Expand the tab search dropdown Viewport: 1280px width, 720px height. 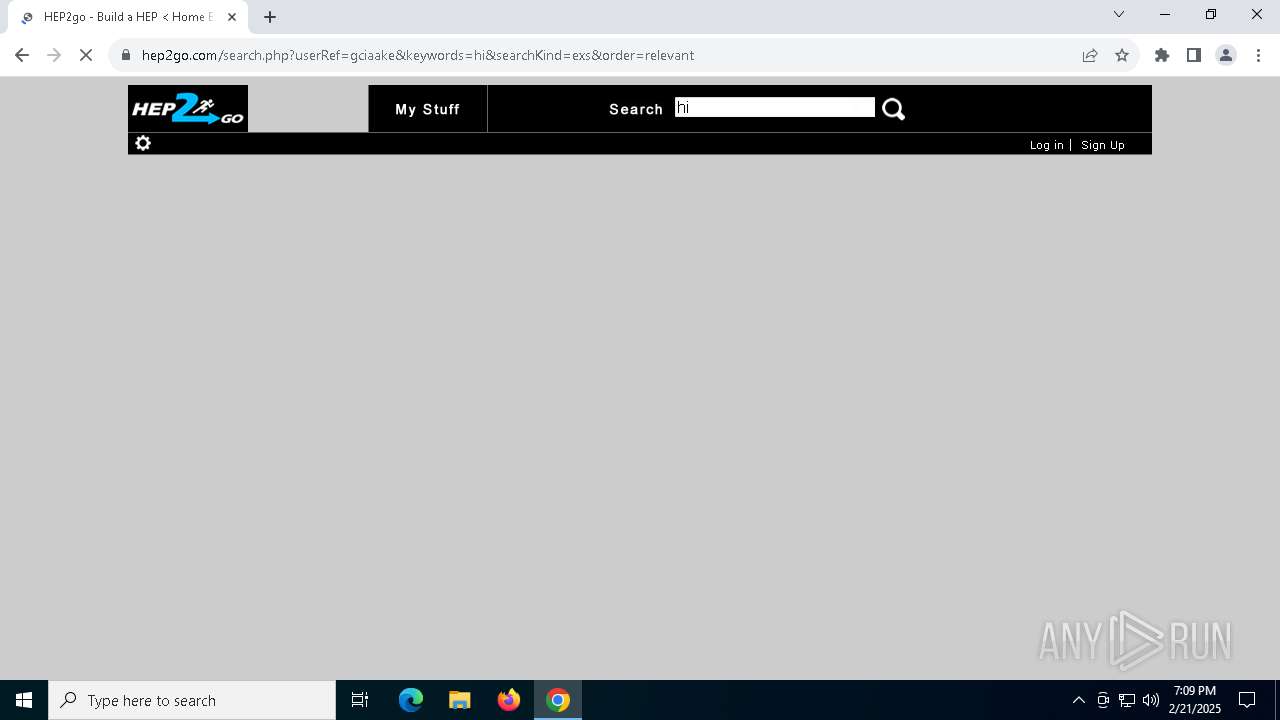click(1119, 14)
